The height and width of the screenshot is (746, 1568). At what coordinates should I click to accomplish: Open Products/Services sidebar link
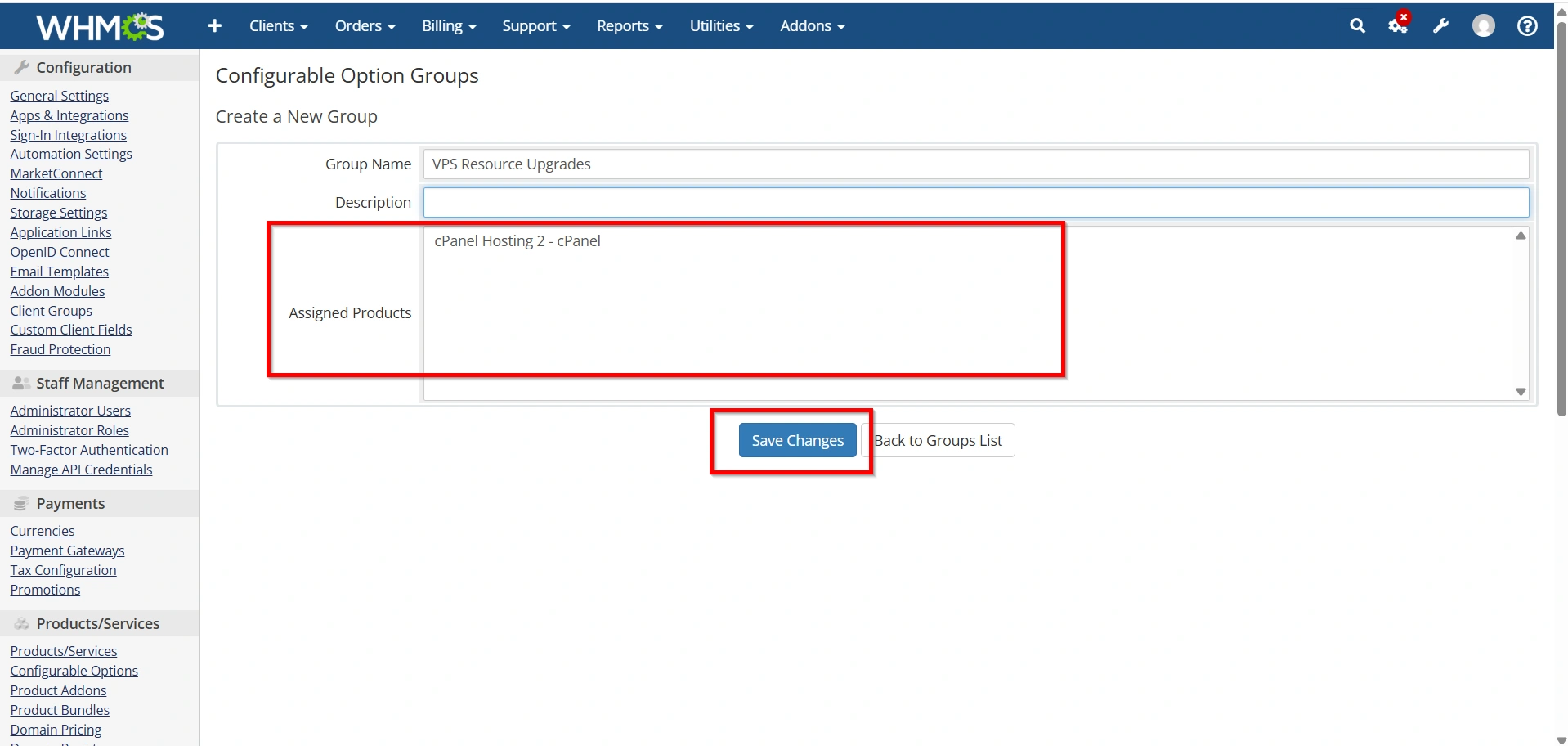64,651
